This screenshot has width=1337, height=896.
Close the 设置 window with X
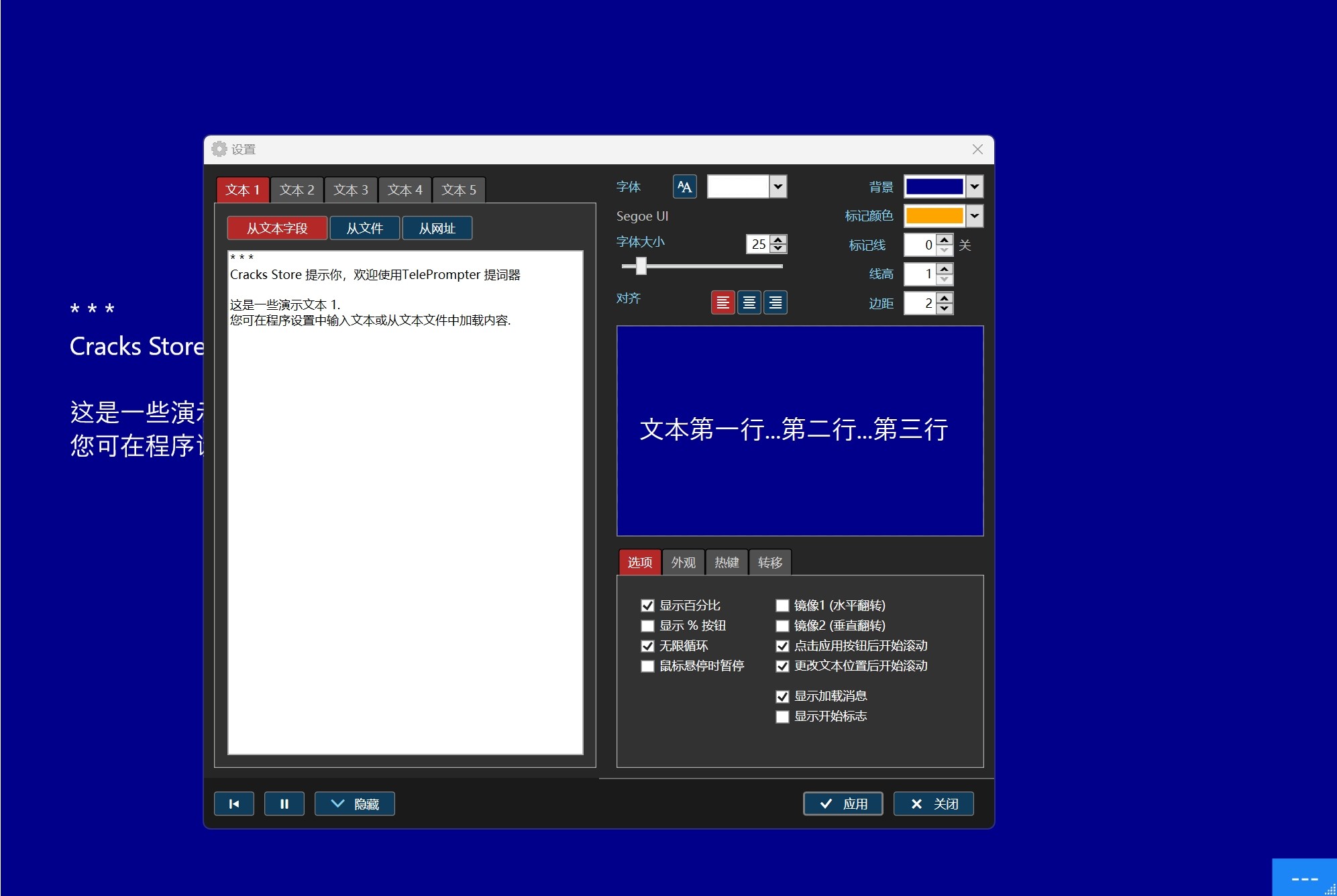coord(977,150)
